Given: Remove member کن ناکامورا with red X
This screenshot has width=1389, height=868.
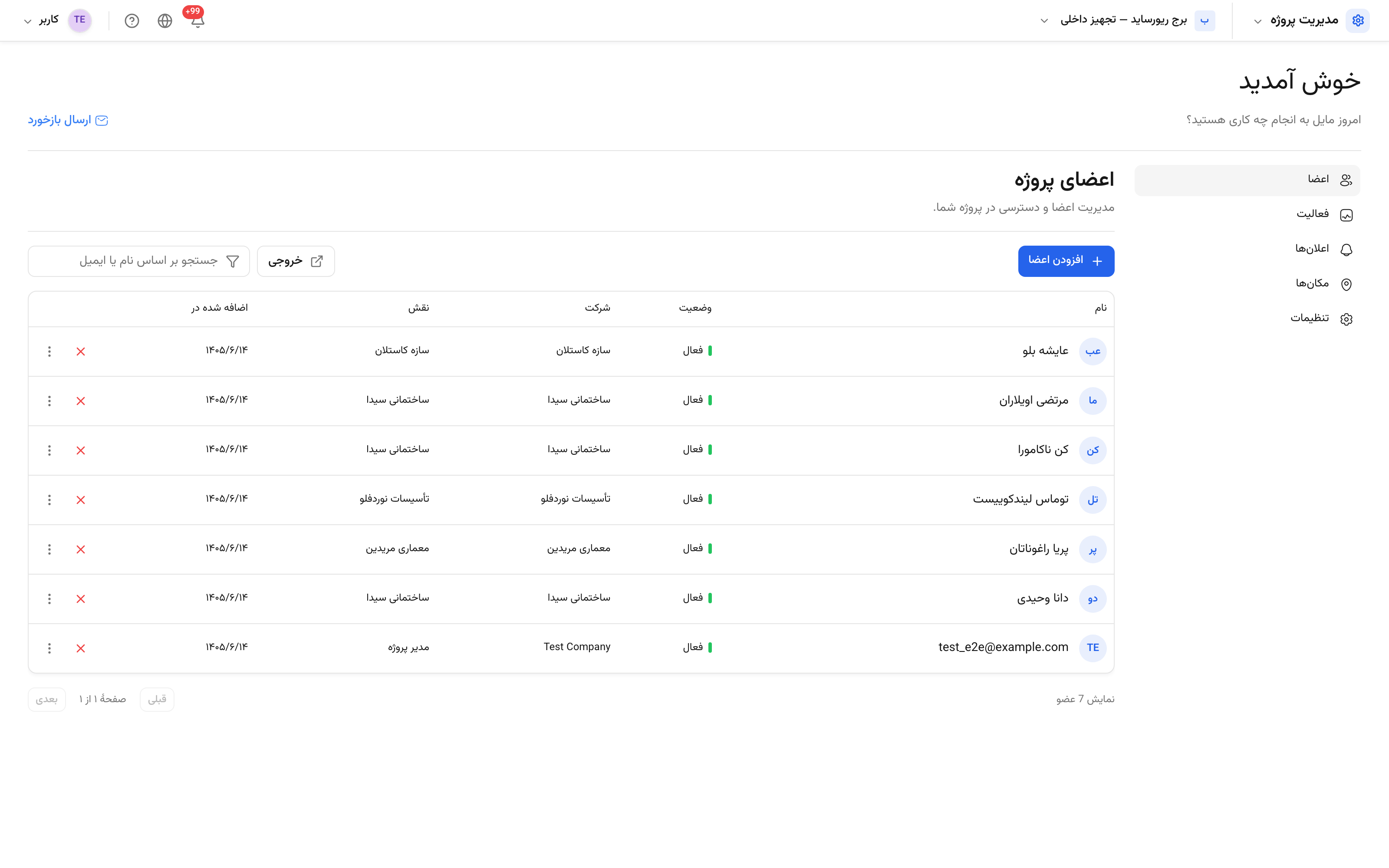Looking at the screenshot, I should click(x=80, y=450).
